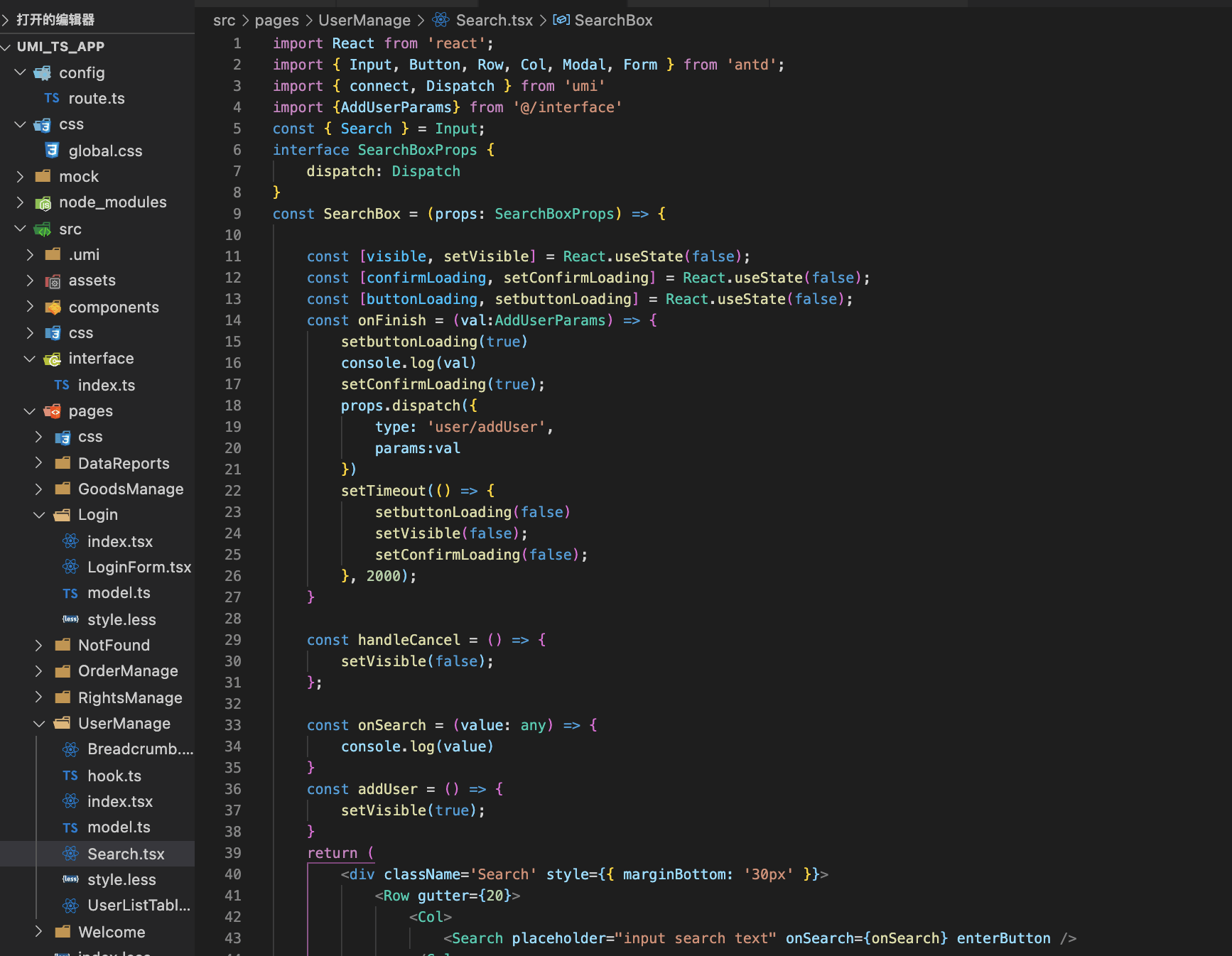Image resolution: width=1232 pixels, height=956 pixels.
Task: Expand the OrderManage folder chevron
Action: [39, 671]
